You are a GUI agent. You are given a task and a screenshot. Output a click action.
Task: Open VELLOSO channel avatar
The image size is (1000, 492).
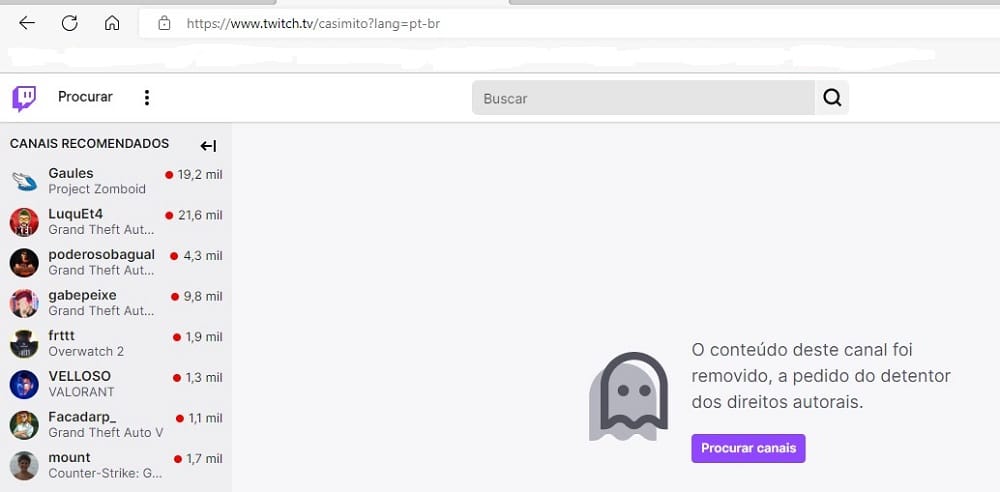point(24,384)
